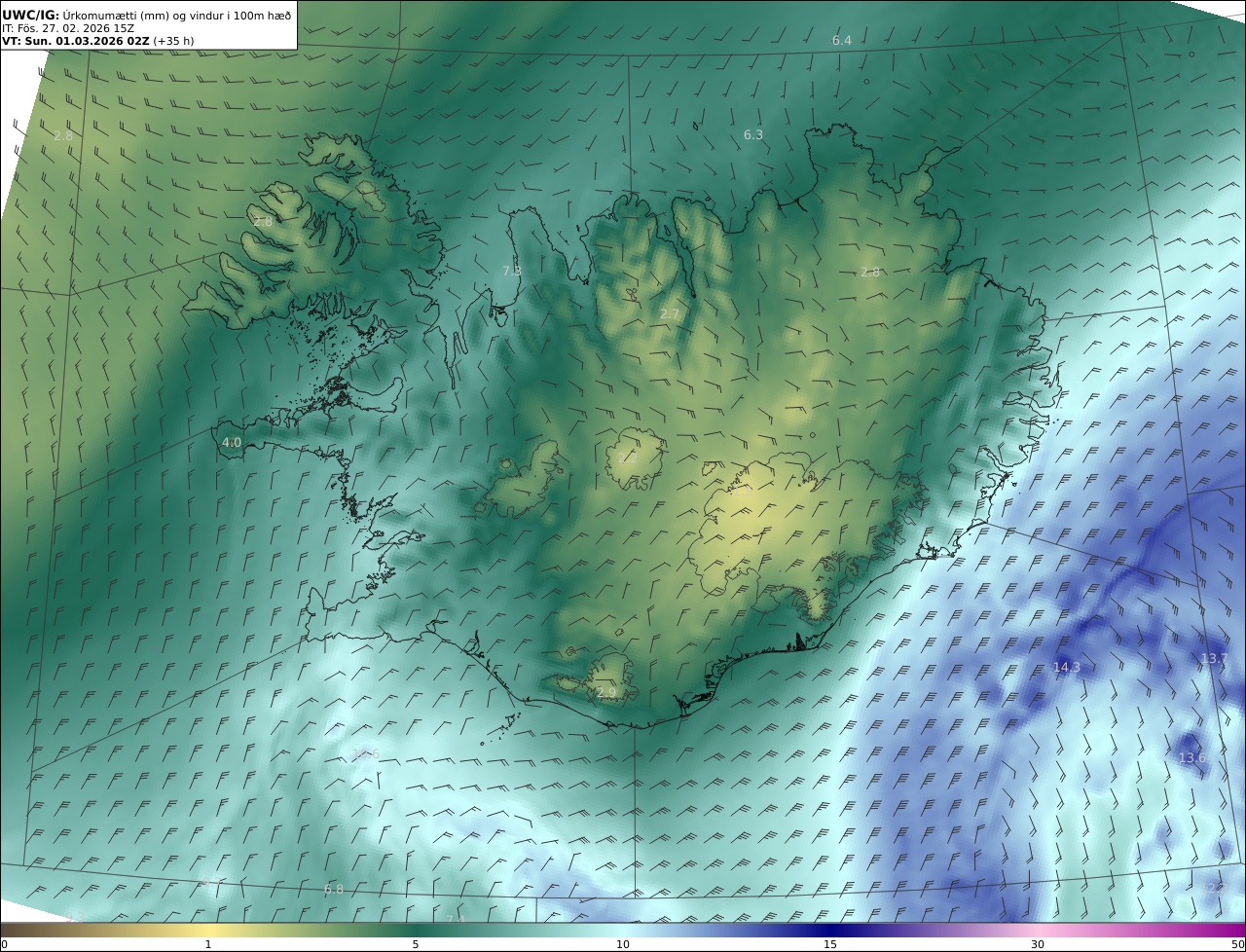Click the colorbar tick label "10"
Viewport: 1246px width, 952px height.
(x=623, y=944)
